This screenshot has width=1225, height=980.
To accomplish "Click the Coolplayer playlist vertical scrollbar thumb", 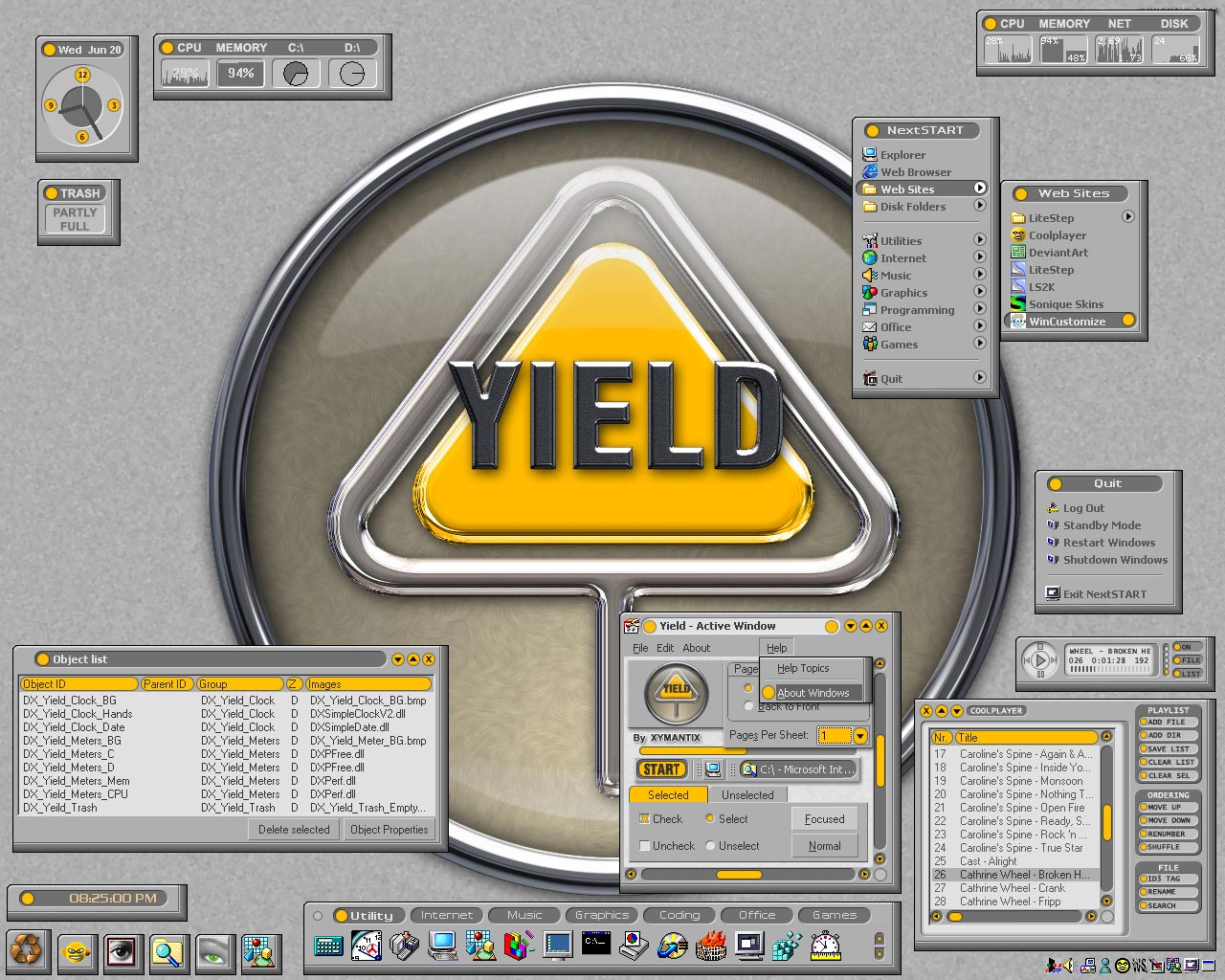I will click(1106, 821).
